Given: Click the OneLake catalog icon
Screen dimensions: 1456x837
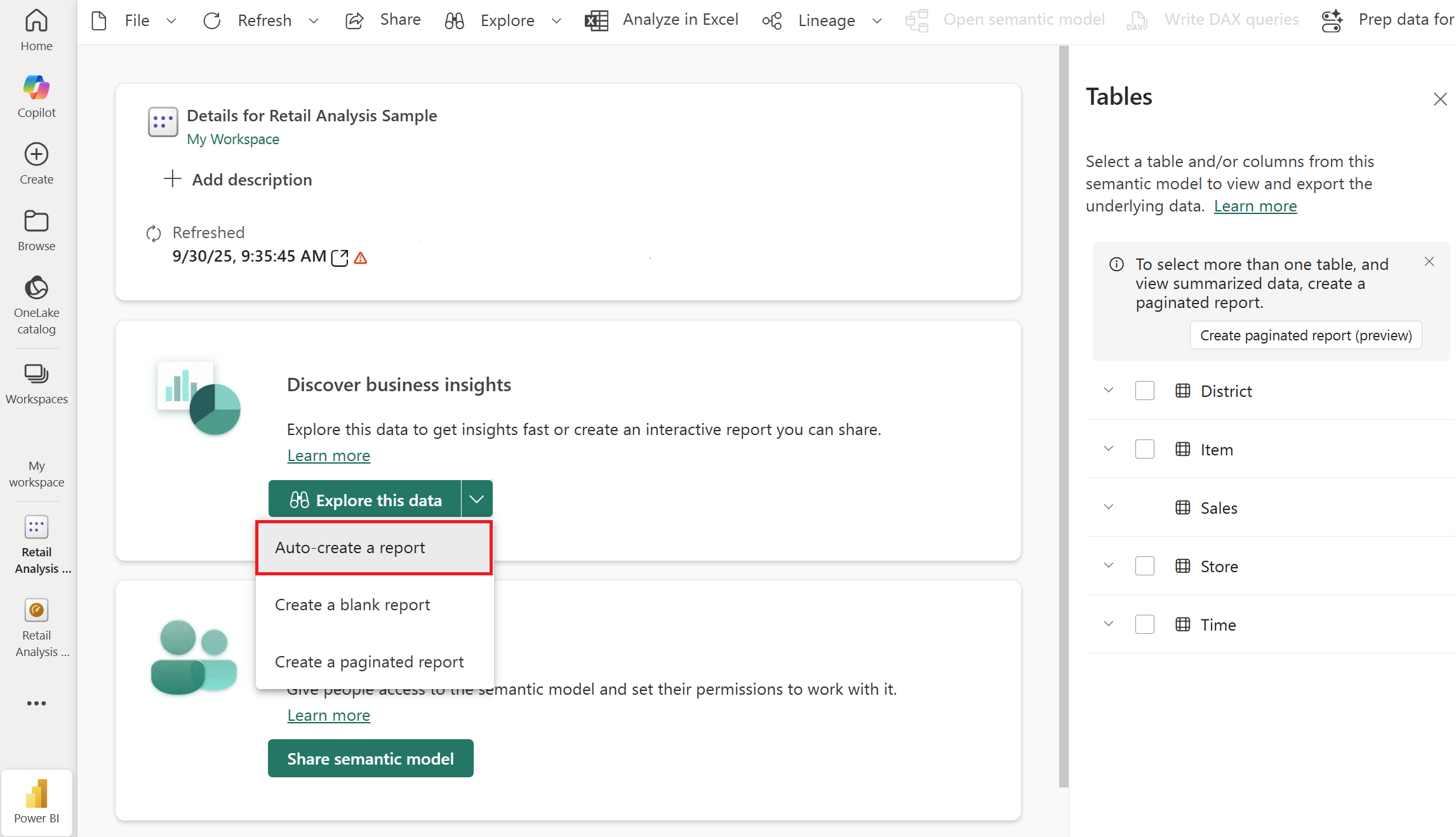Looking at the screenshot, I should (x=36, y=288).
